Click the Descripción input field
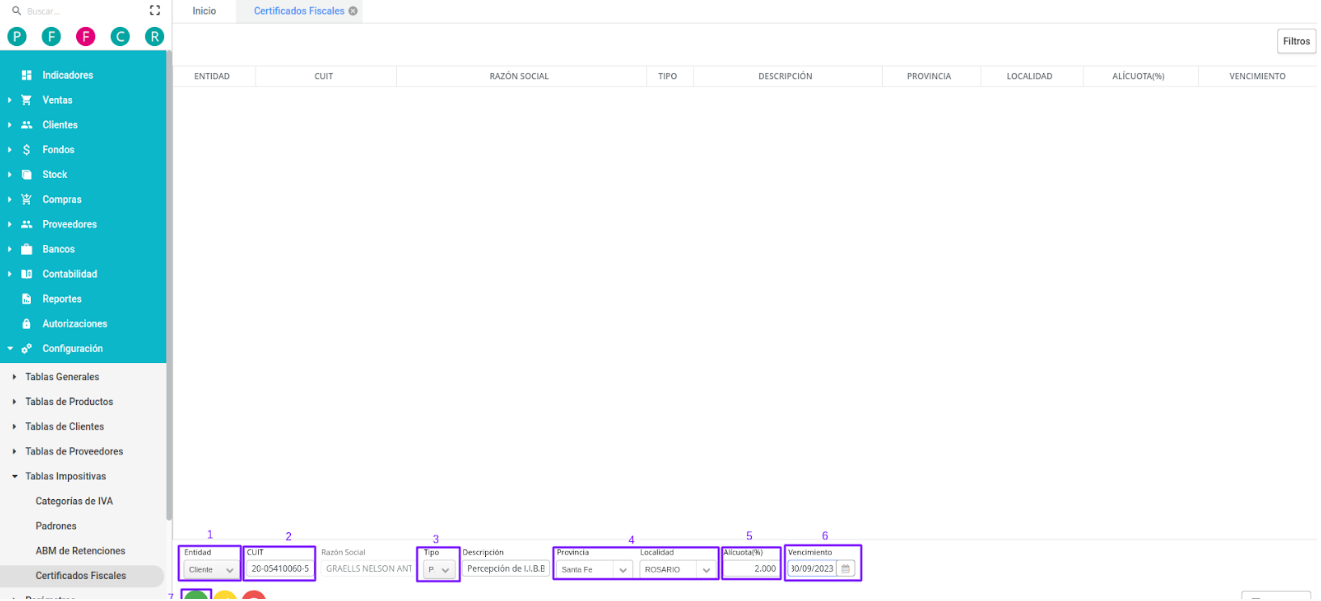Image resolution: width=1321 pixels, height=601 pixels. (505, 569)
